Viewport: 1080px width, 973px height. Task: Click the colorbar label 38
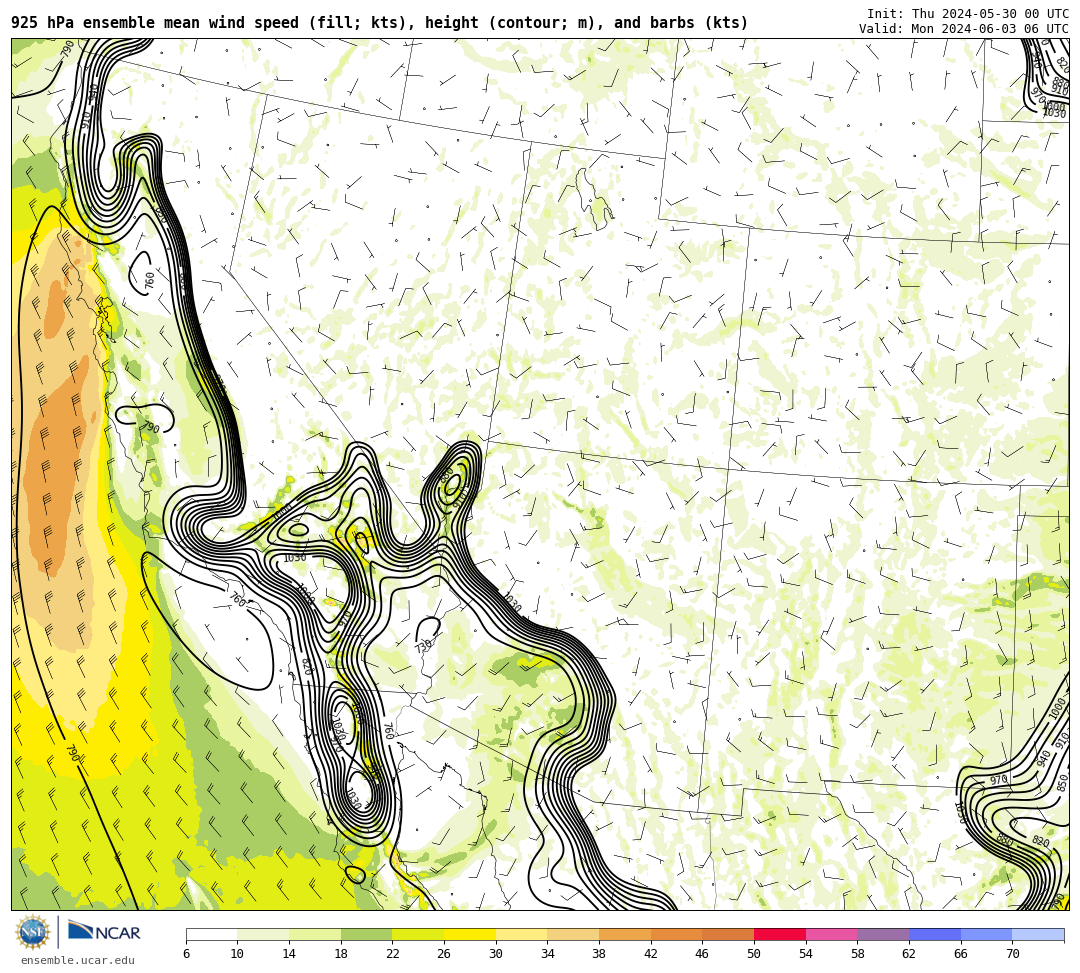point(599,954)
